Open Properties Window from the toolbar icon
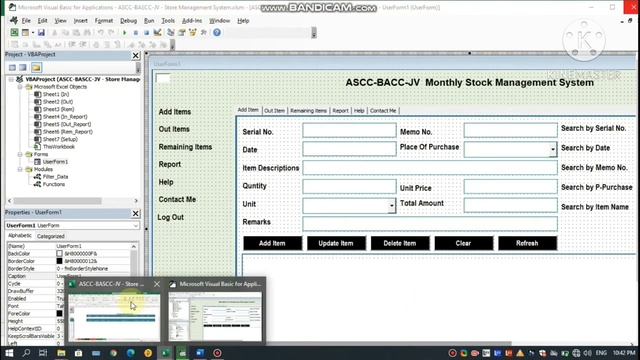Viewport: 640px width, 360px height. point(182,32)
